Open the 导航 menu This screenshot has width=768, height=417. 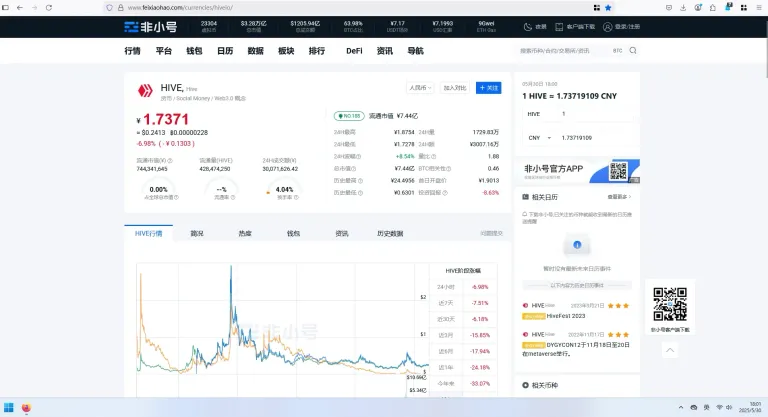coord(415,51)
